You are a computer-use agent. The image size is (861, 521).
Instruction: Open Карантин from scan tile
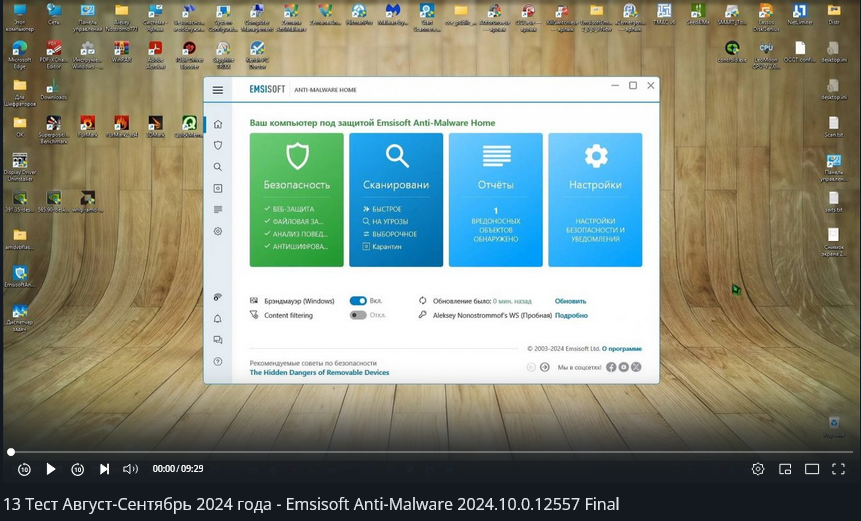click(x=382, y=247)
